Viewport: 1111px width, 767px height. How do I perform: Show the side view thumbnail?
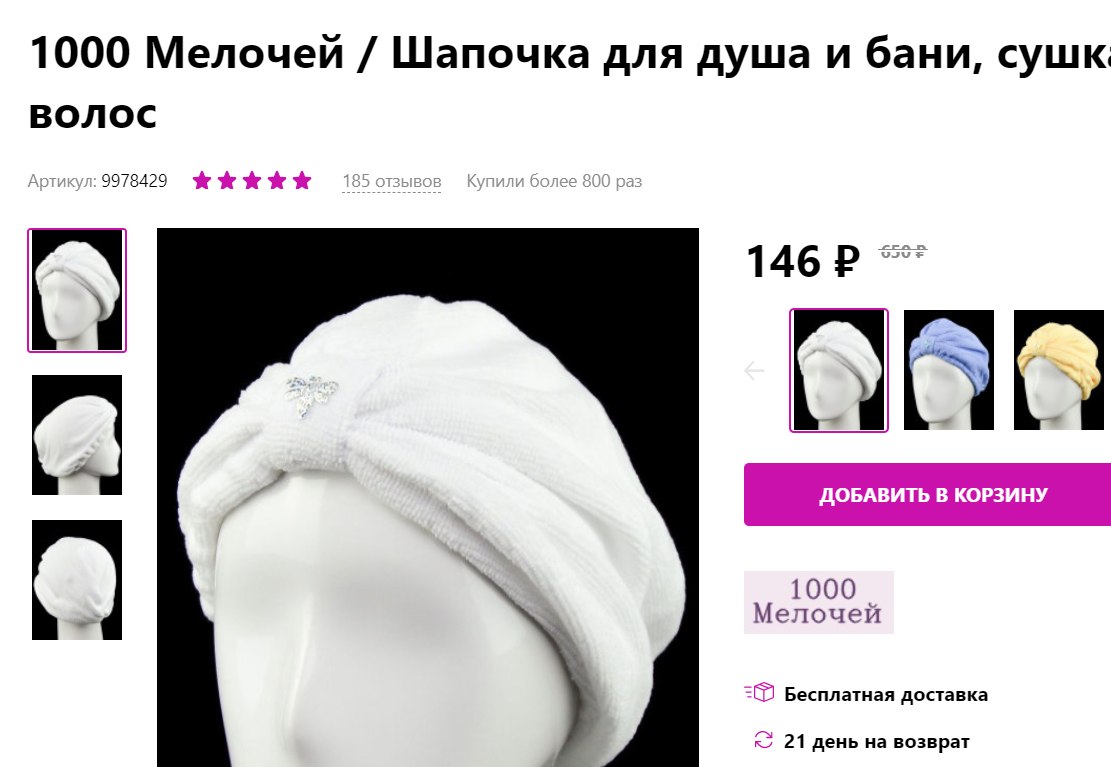pyautogui.click(x=77, y=435)
